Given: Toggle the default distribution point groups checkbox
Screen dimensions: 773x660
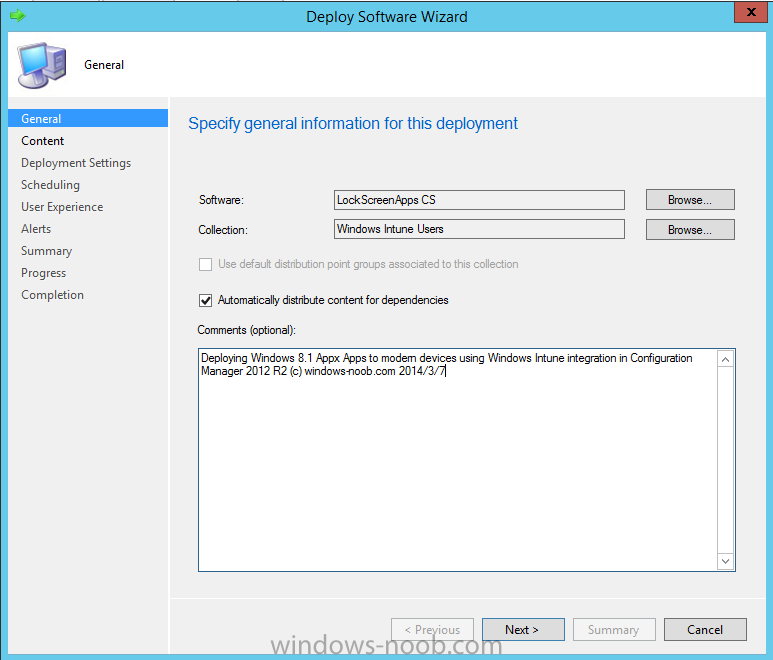Looking at the screenshot, I should tap(206, 264).
